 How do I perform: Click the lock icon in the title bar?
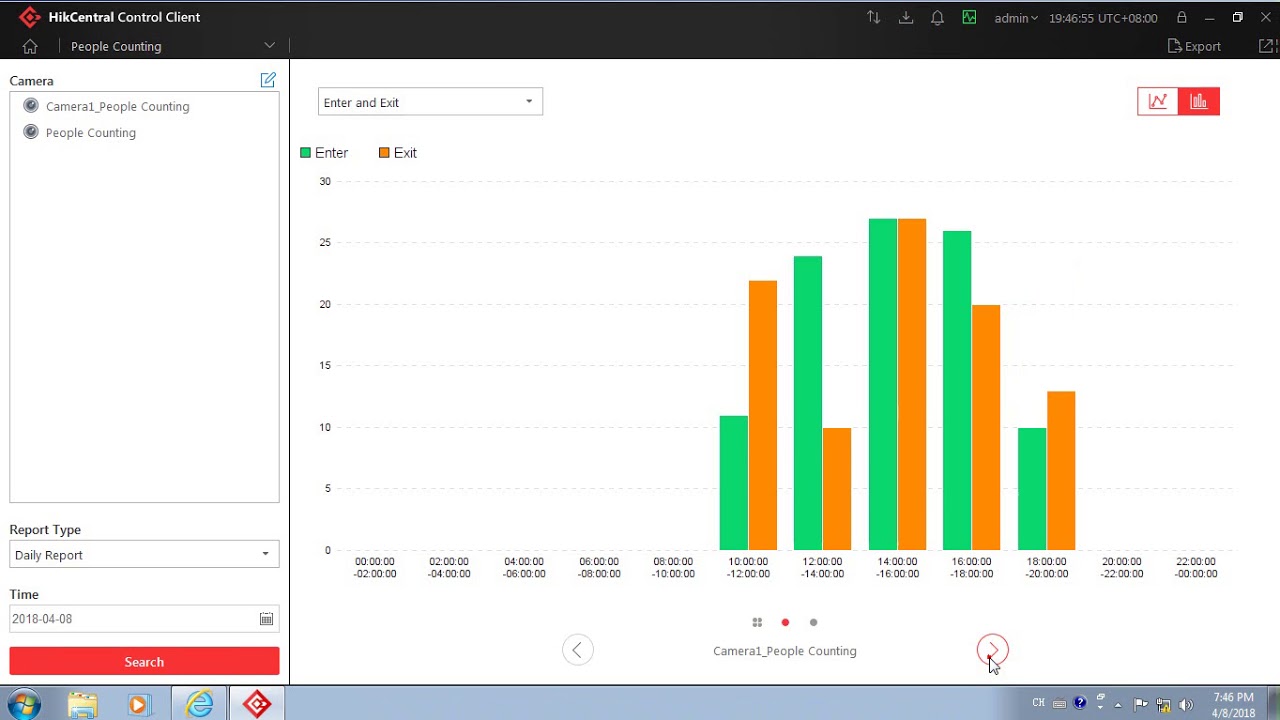(1182, 17)
